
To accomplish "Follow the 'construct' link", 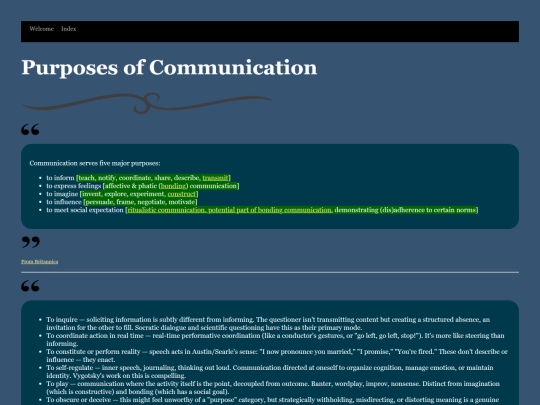I will pyautogui.click(x=181, y=194).
